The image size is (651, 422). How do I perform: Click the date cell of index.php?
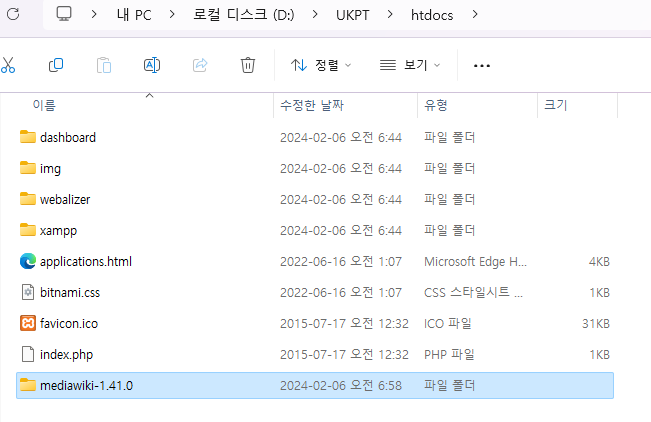tap(344, 355)
